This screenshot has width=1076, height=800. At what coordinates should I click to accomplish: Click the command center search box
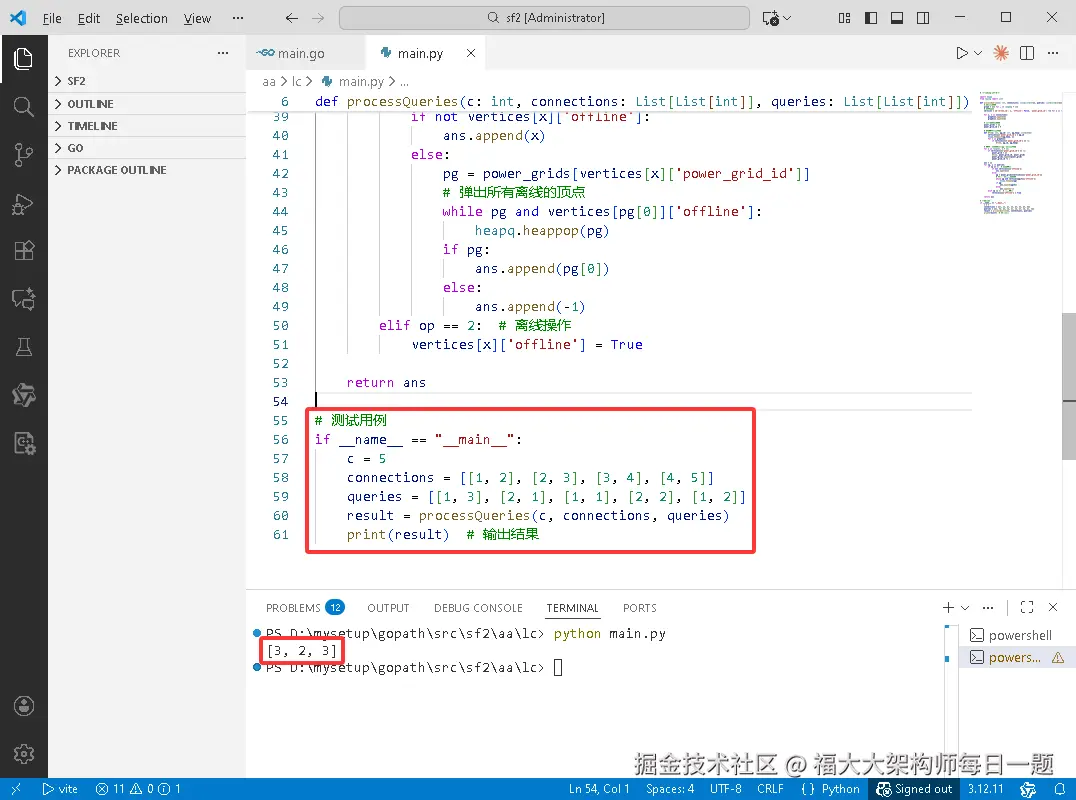coord(544,18)
